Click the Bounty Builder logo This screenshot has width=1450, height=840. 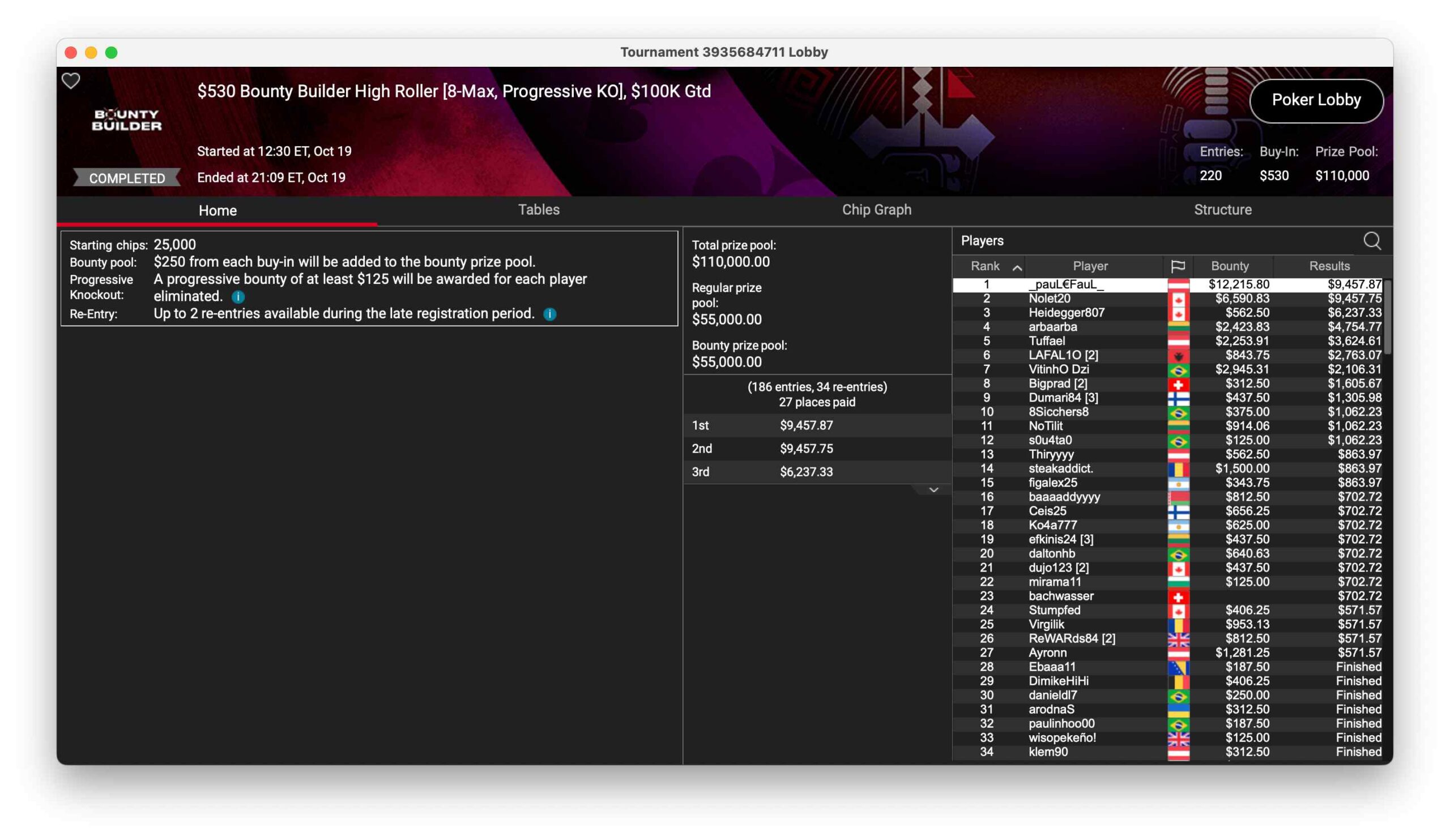pos(127,120)
